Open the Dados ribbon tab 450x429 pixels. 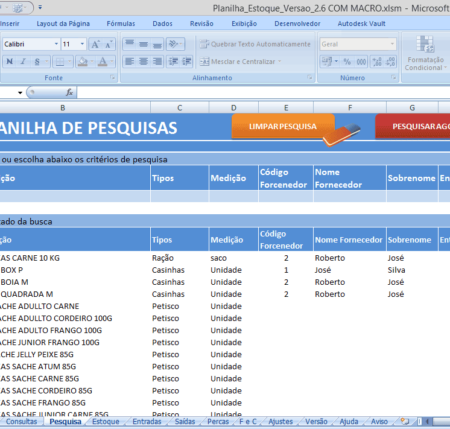pyautogui.click(x=162, y=24)
